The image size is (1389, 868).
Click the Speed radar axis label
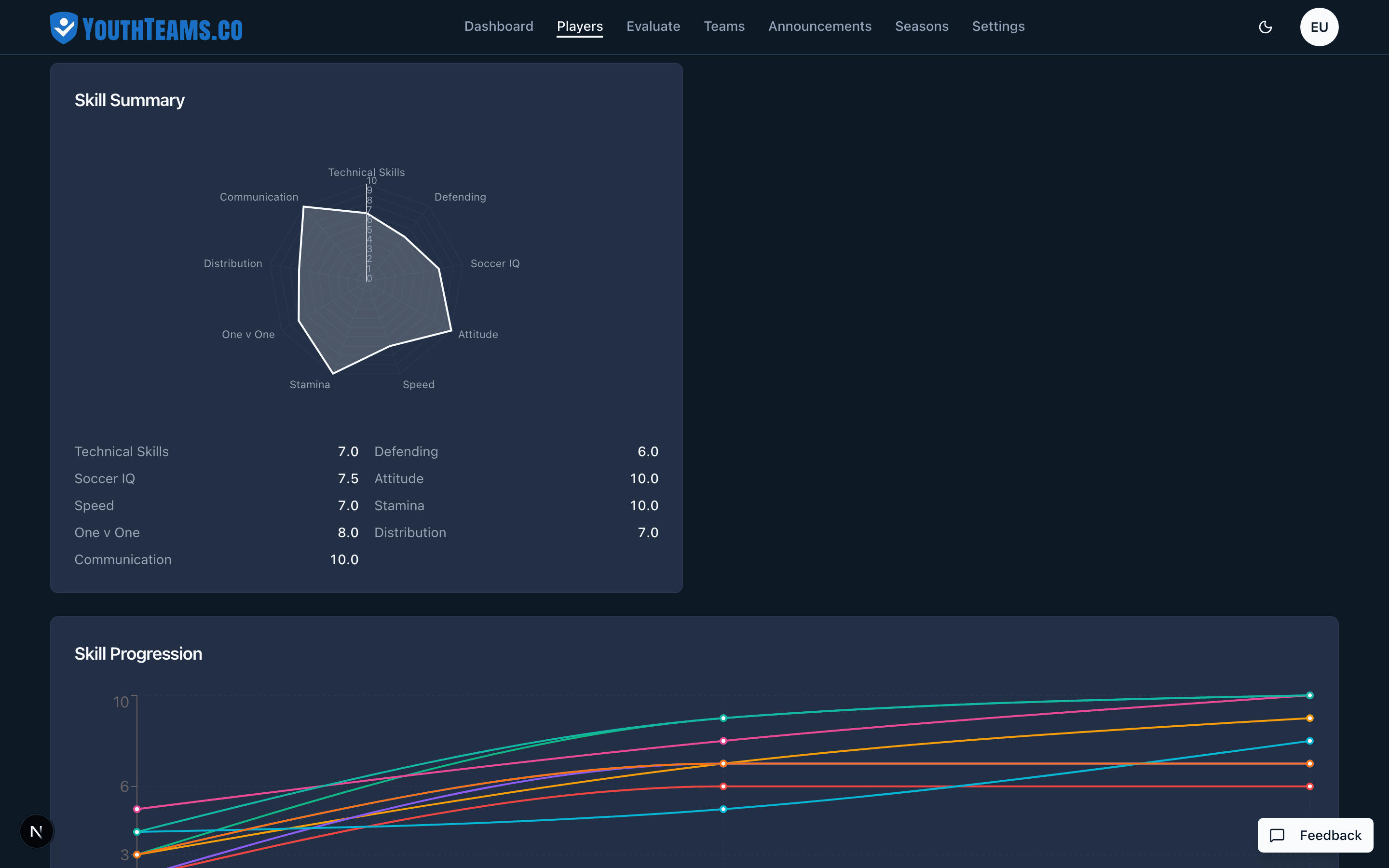point(419,385)
